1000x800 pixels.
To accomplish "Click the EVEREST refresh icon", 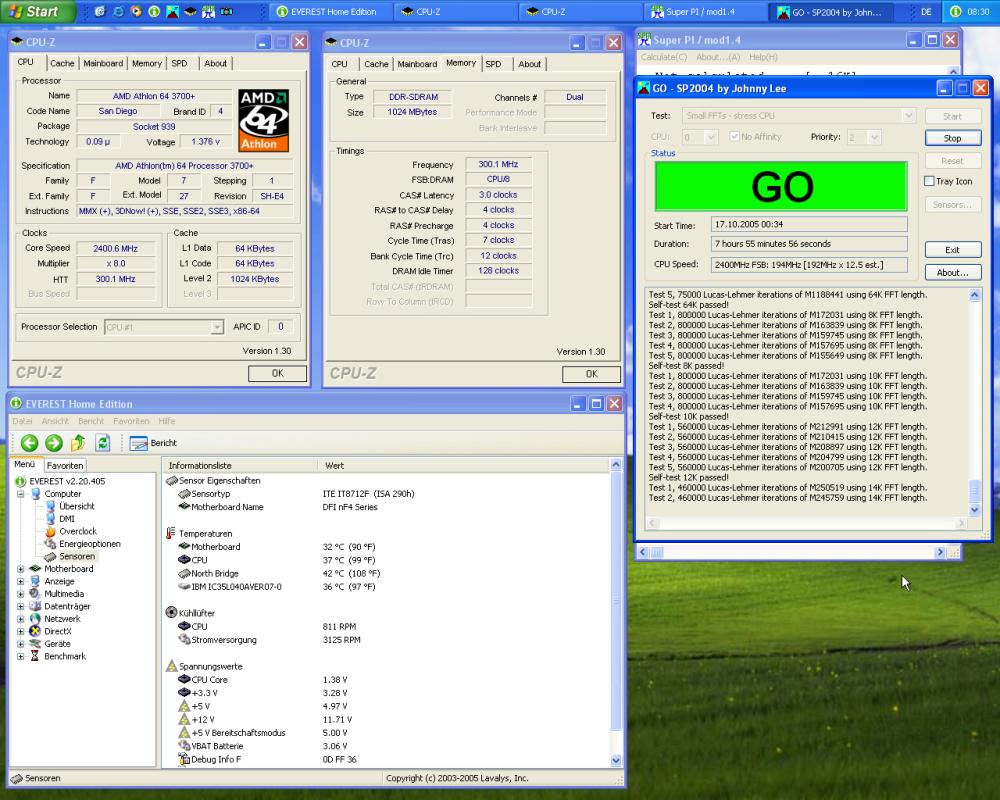I will click(x=103, y=443).
